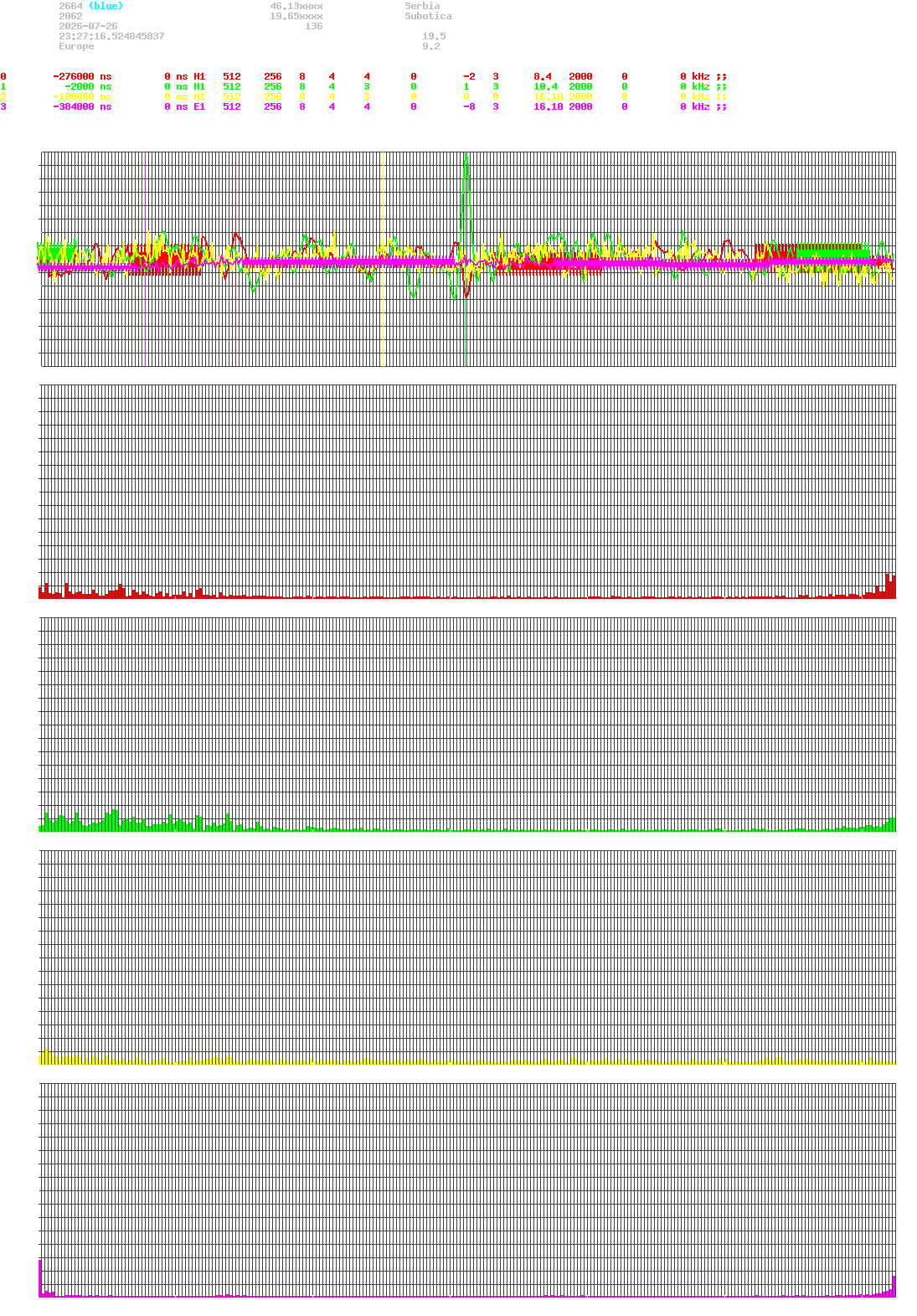This screenshot has width=917, height=1316.
Task: Click the red channel value 8.4
Action: (543, 76)
